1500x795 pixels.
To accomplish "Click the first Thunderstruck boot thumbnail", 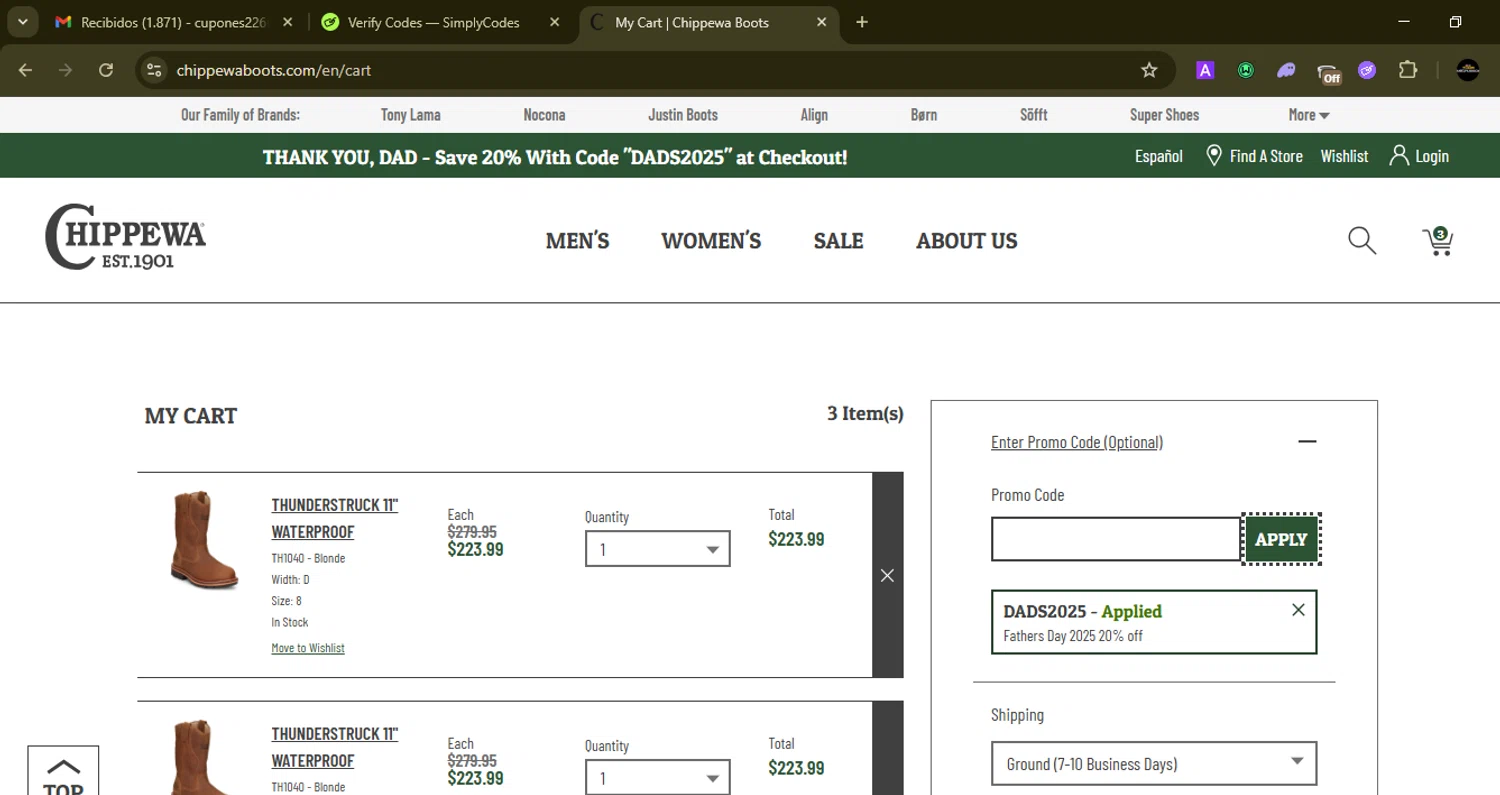I will [x=204, y=541].
